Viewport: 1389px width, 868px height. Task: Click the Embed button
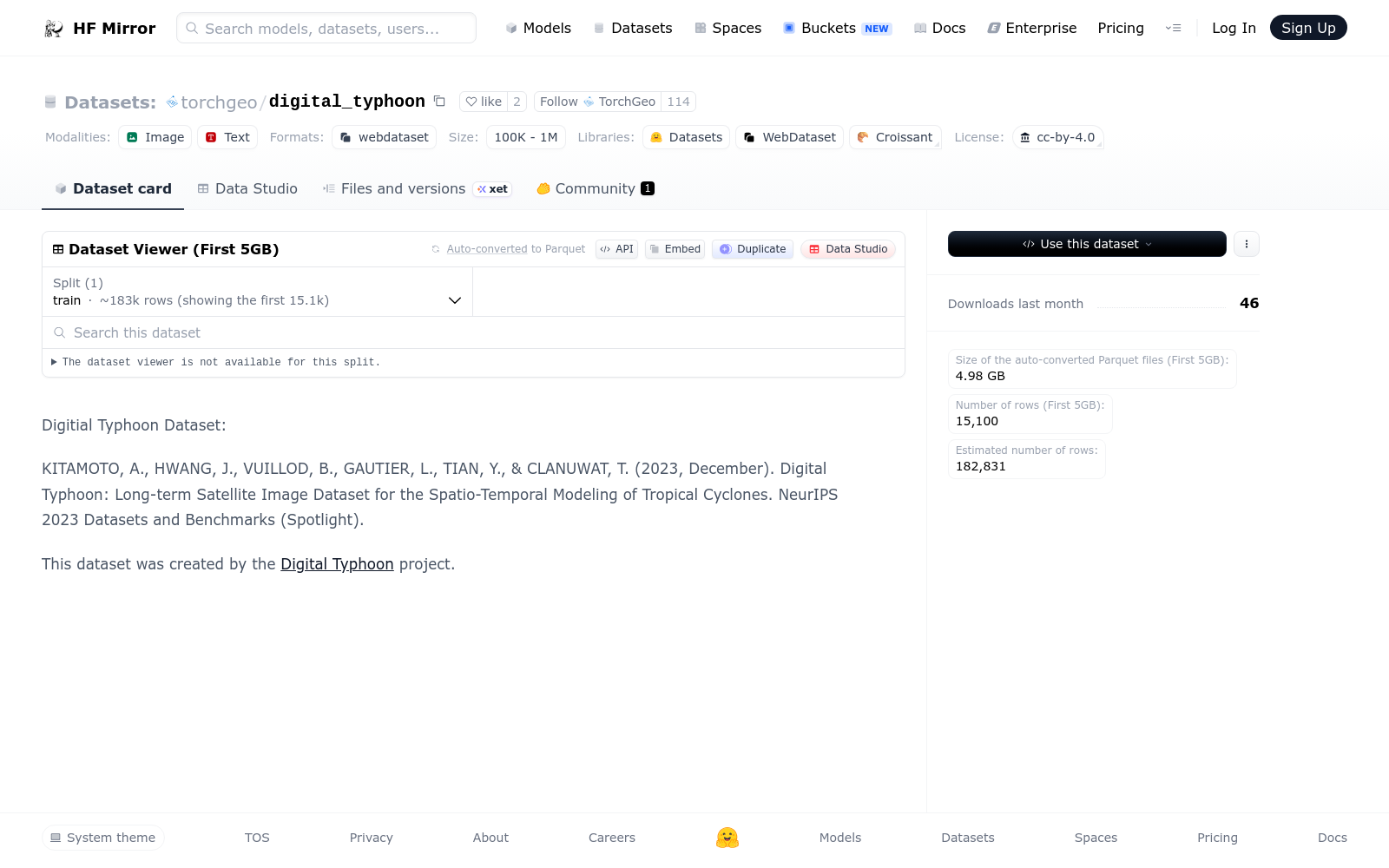pyautogui.click(x=675, y=249)
